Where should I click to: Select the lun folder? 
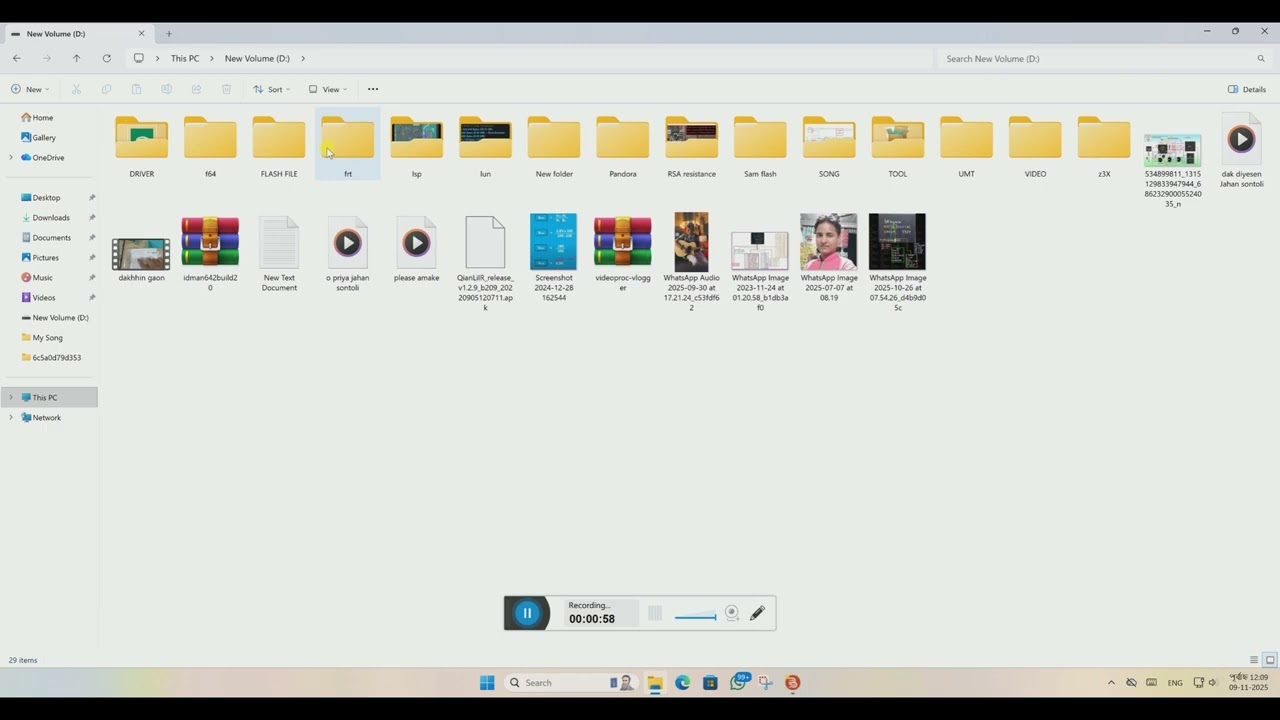485,146
